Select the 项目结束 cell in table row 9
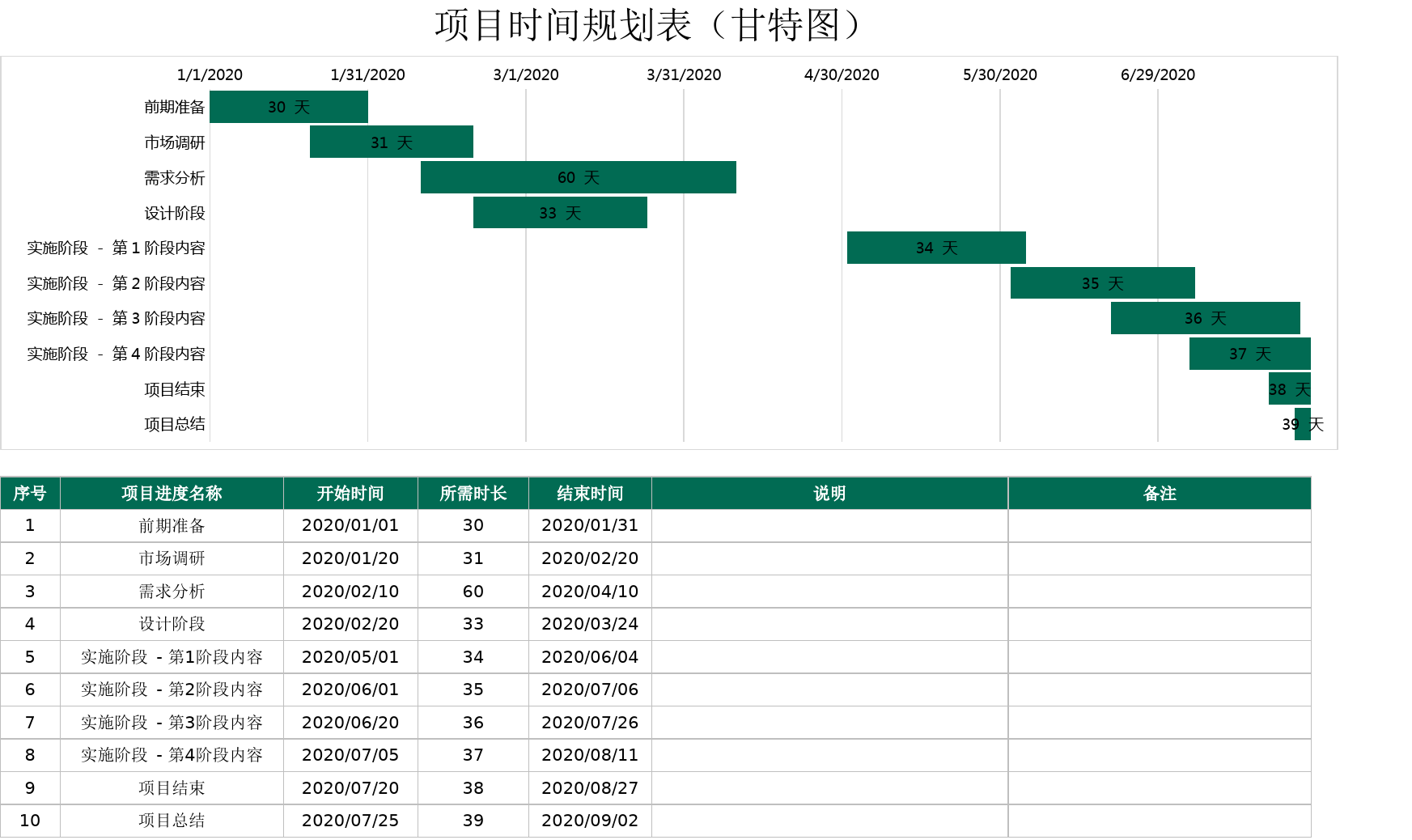This screenshot has width=1412, height=840. 172,788
